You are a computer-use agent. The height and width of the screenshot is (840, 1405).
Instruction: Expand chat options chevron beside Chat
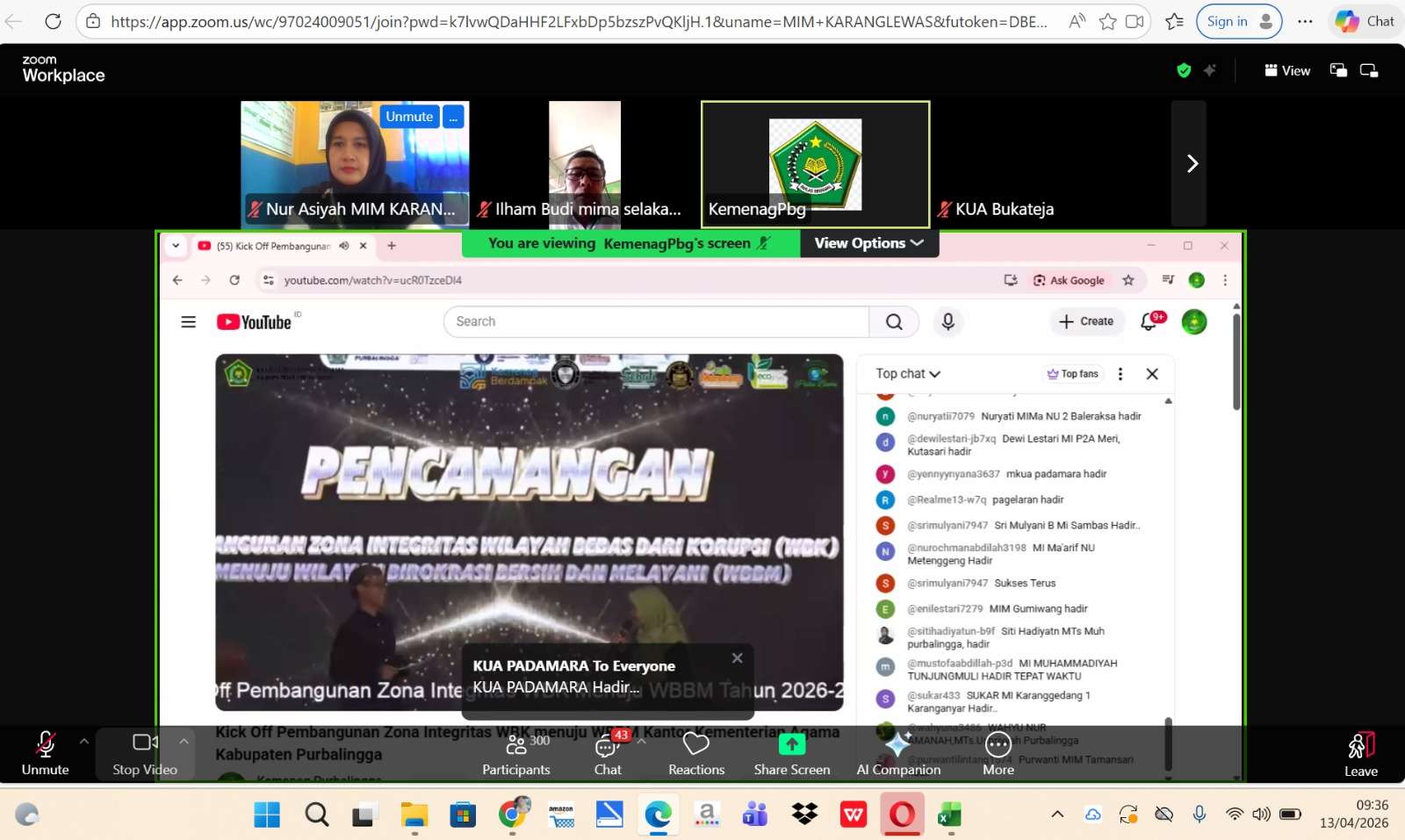point(642,742)
